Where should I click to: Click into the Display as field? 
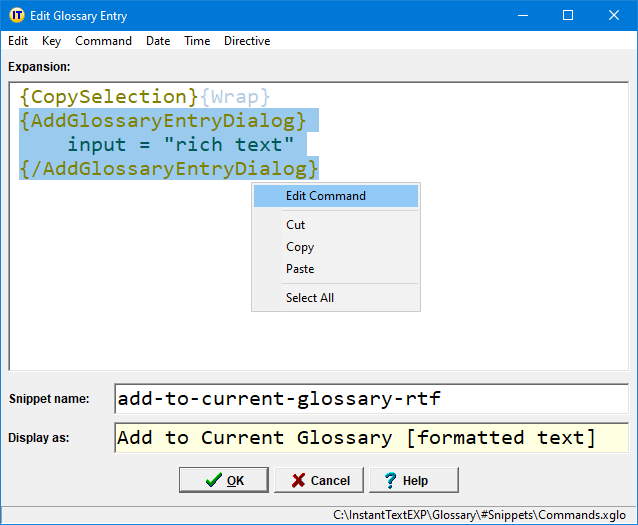click(370, 438)
